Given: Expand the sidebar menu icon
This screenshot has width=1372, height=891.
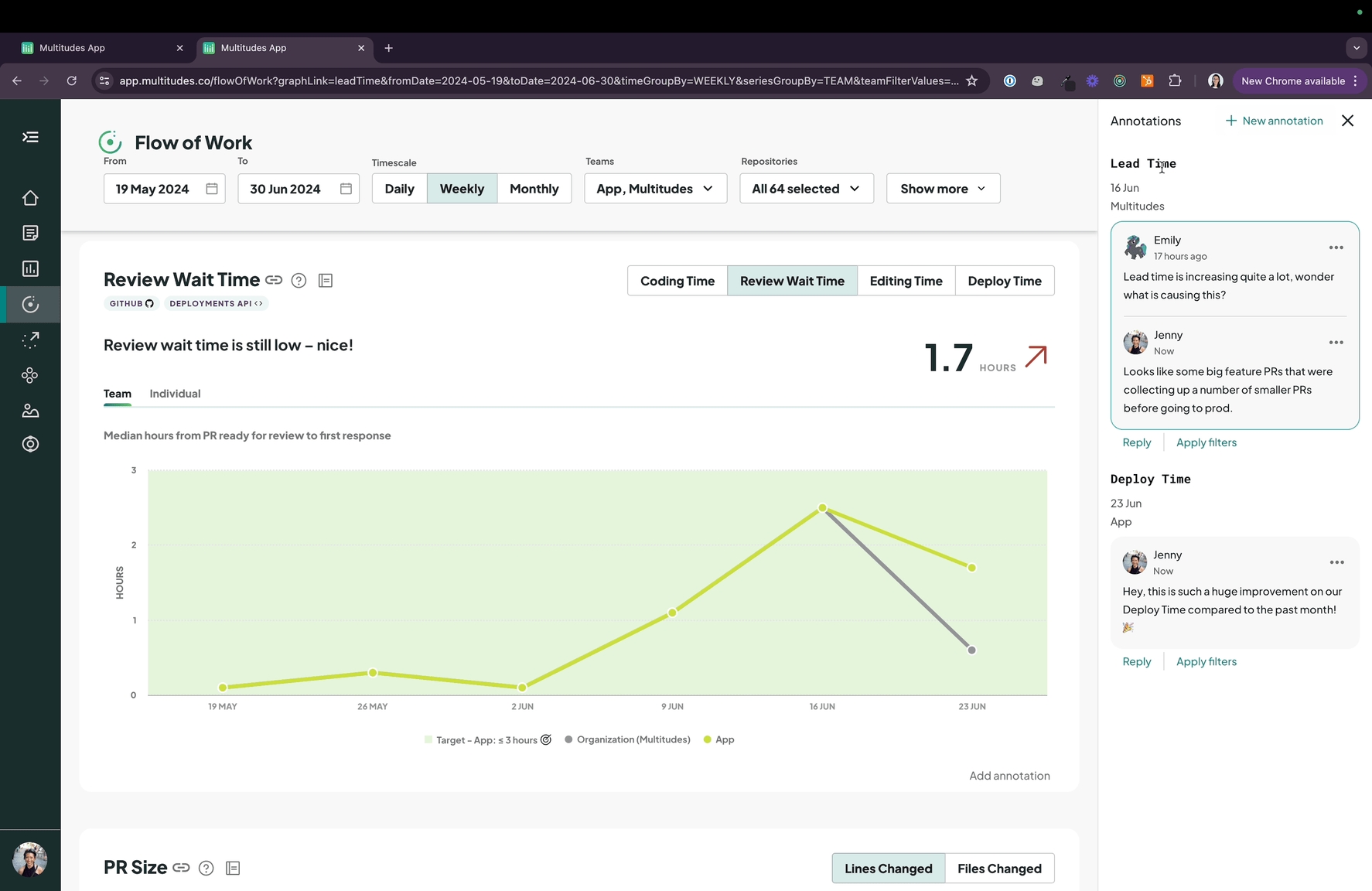Looking at the screenshot, I should point(30,137).
